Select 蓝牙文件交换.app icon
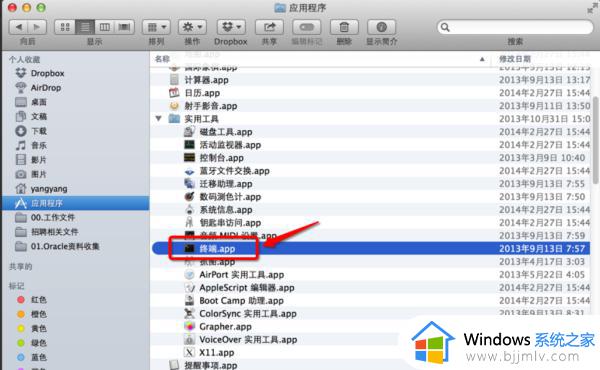Viewport: 600px width, 370px height. point(189,171)
